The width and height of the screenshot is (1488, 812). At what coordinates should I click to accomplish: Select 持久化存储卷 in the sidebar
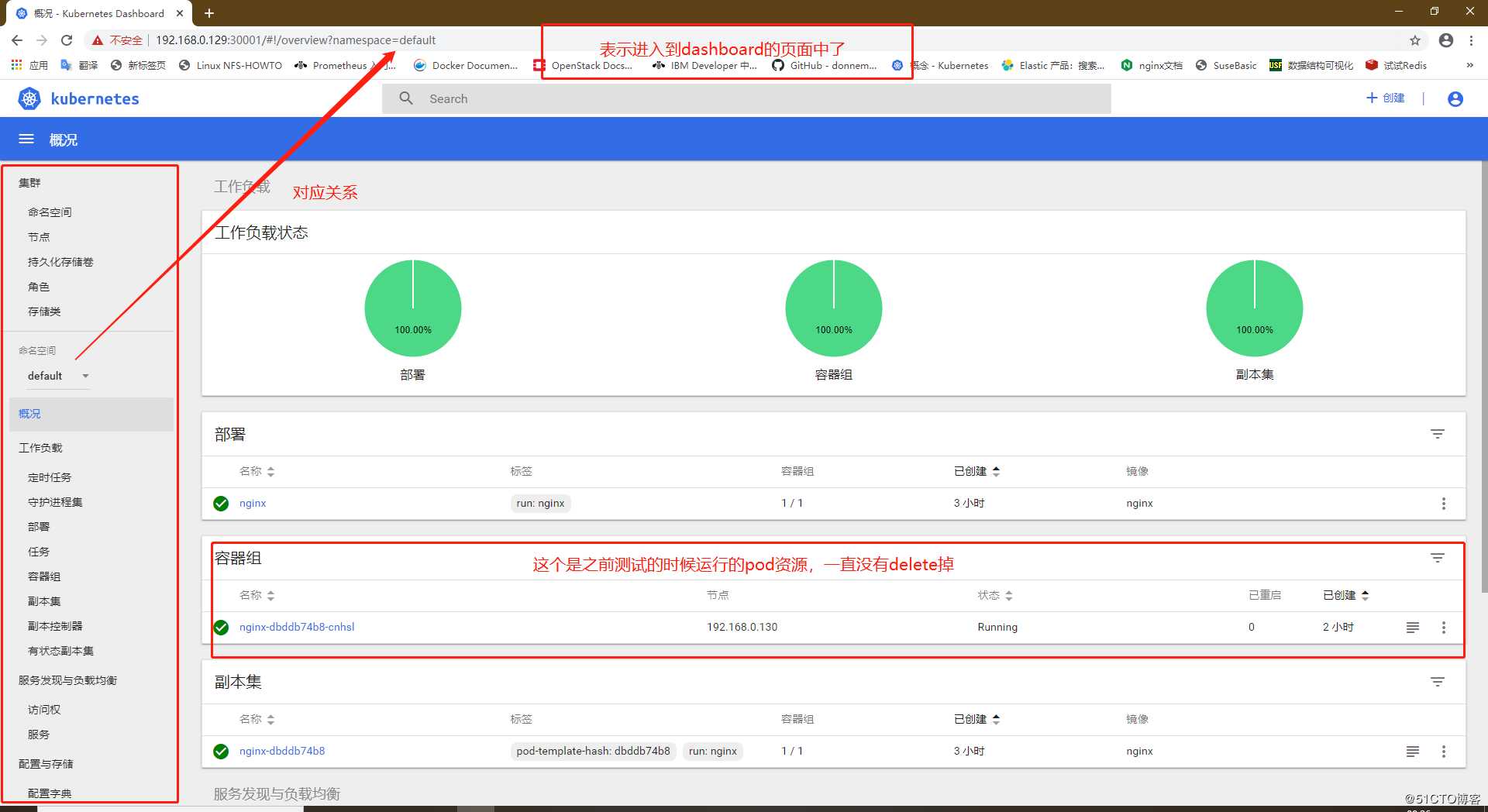point(60,262)
